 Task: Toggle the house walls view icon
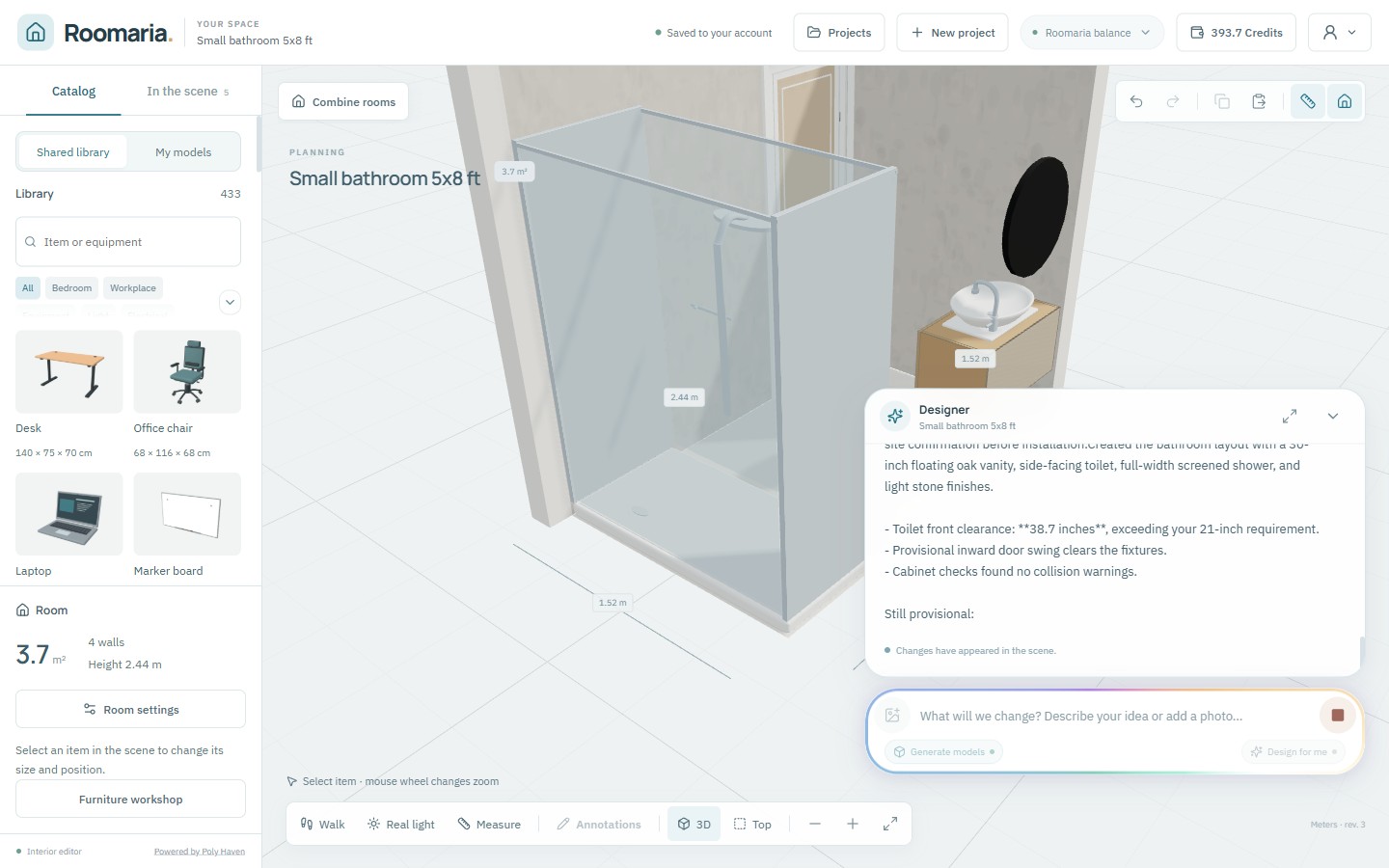(x=1345, y=101)
